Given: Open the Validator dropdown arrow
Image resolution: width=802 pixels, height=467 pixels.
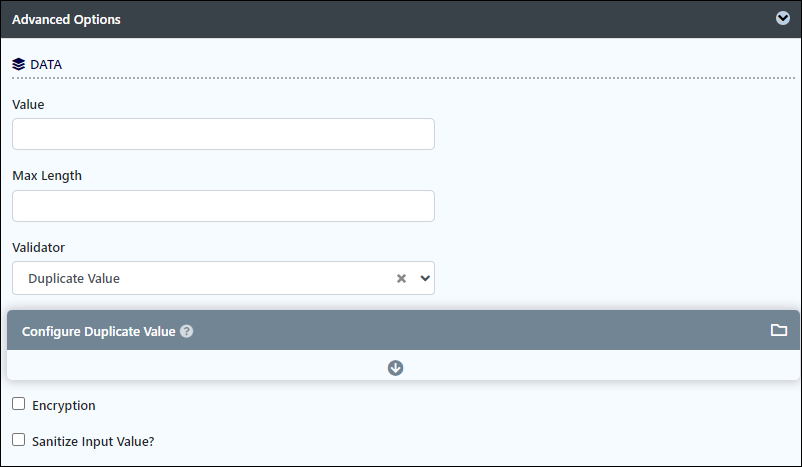Looking at the screenshot, I should (x=425, y=278).
